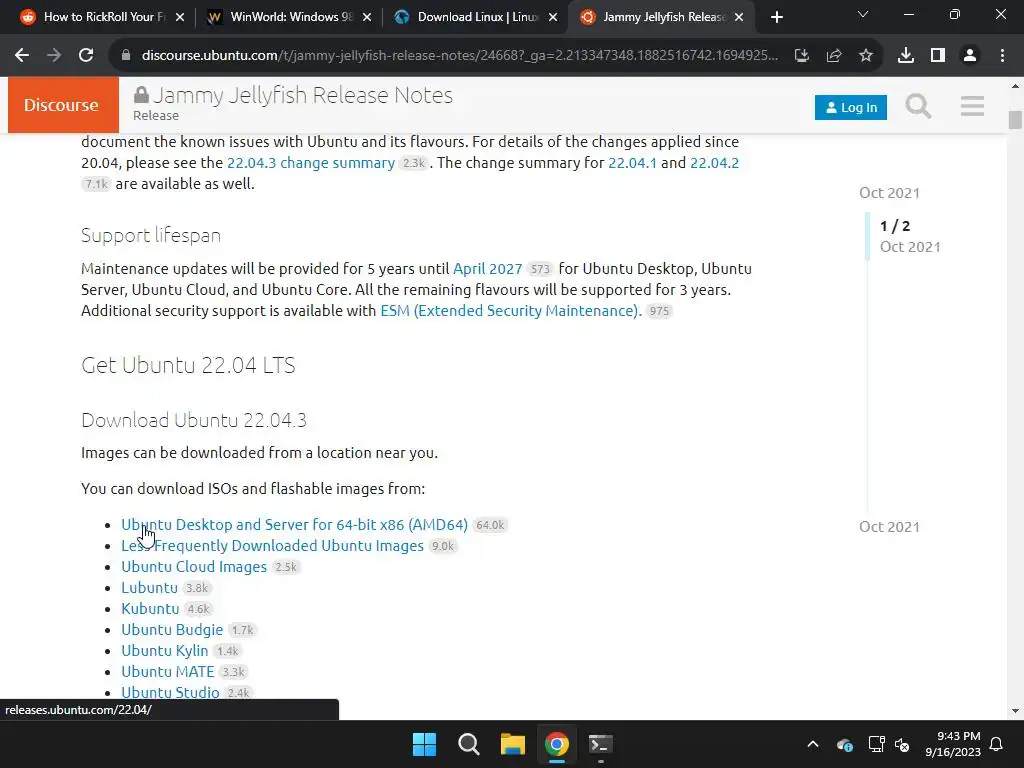Open the 22.04.3 change summary link
The width and height of the screenshot is (1024, 768).
click(310, 163)
